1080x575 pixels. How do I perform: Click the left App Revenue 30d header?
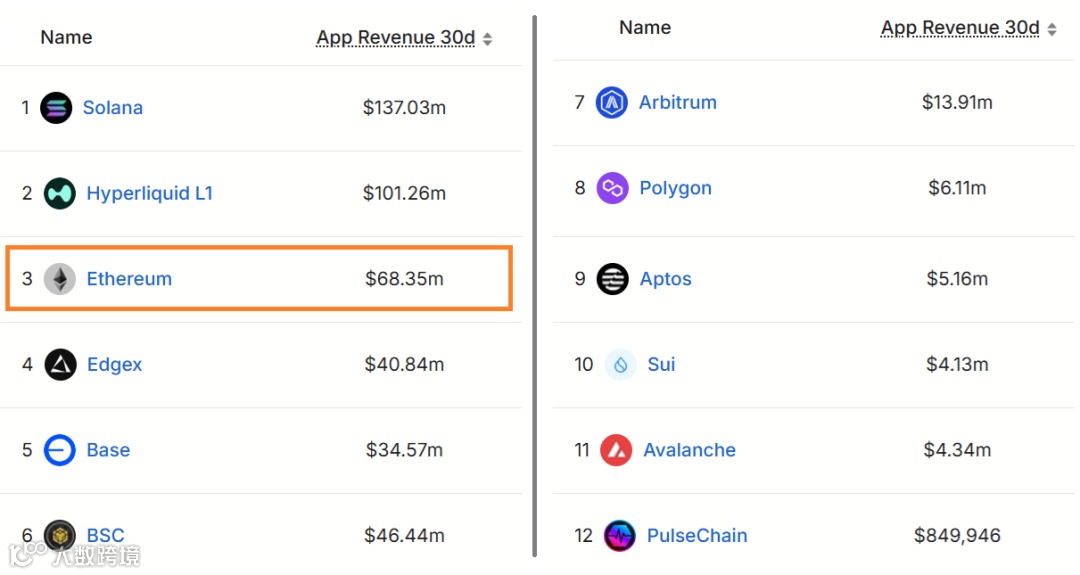[395, 38]
